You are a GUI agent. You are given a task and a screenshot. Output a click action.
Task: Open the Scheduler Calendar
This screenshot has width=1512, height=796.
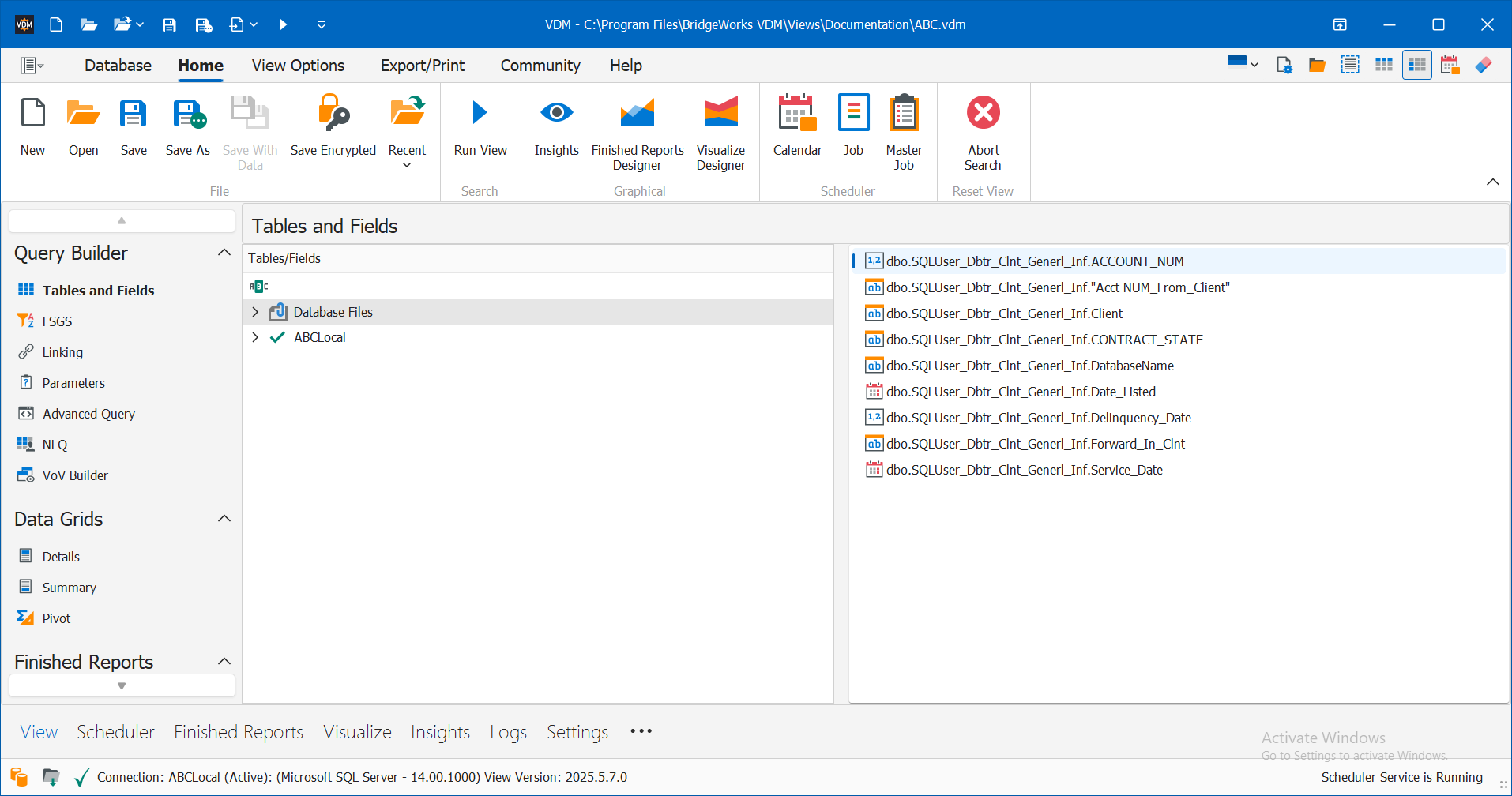coord(796,130)
